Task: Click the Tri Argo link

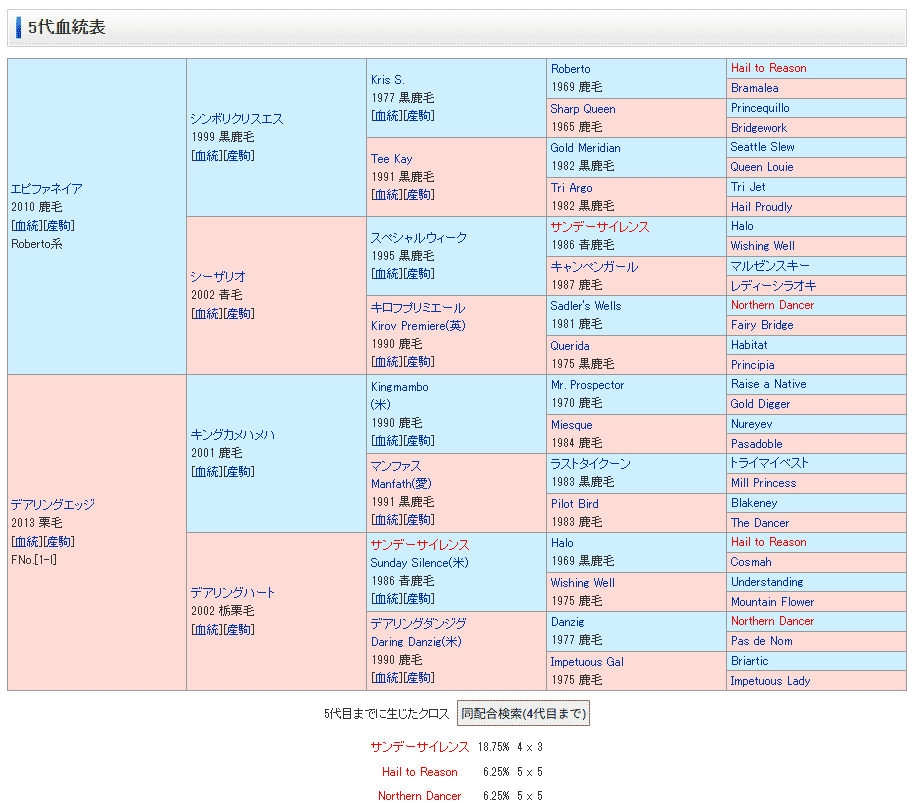Action: click(571, 187)
